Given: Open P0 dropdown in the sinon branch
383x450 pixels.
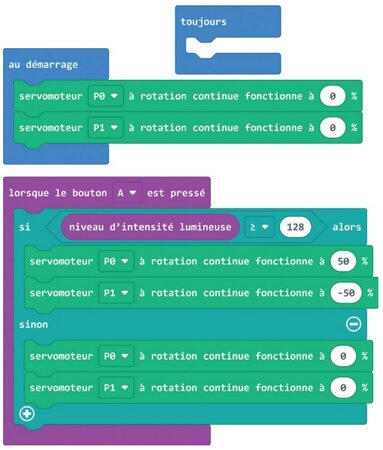Looking at the screenshot, I should coord(116,356).
